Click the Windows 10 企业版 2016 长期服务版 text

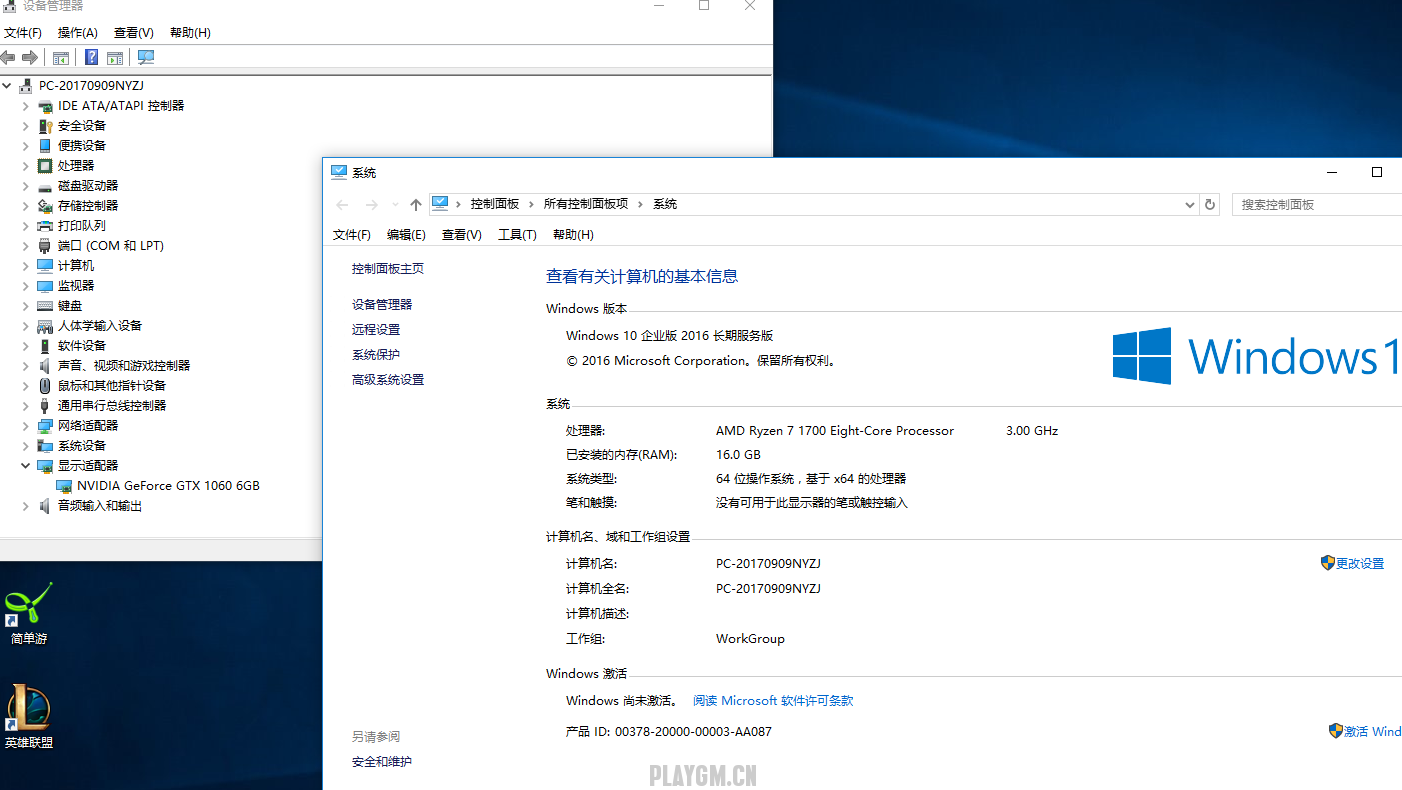point(670,336)
